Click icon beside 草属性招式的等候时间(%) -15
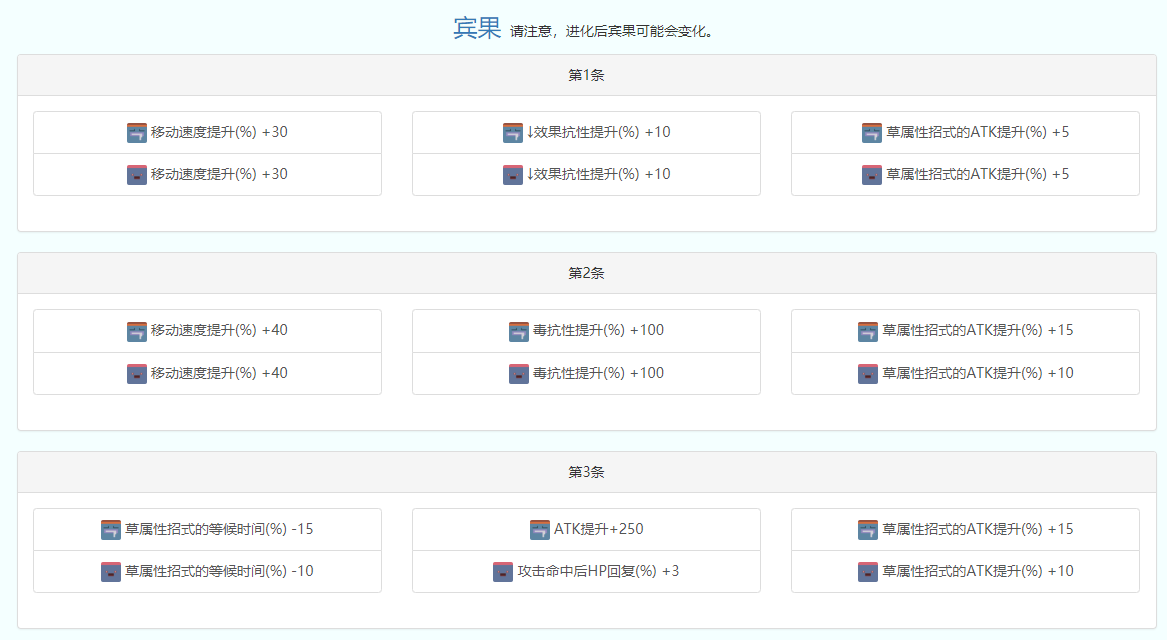 click(x=111, y=530)
